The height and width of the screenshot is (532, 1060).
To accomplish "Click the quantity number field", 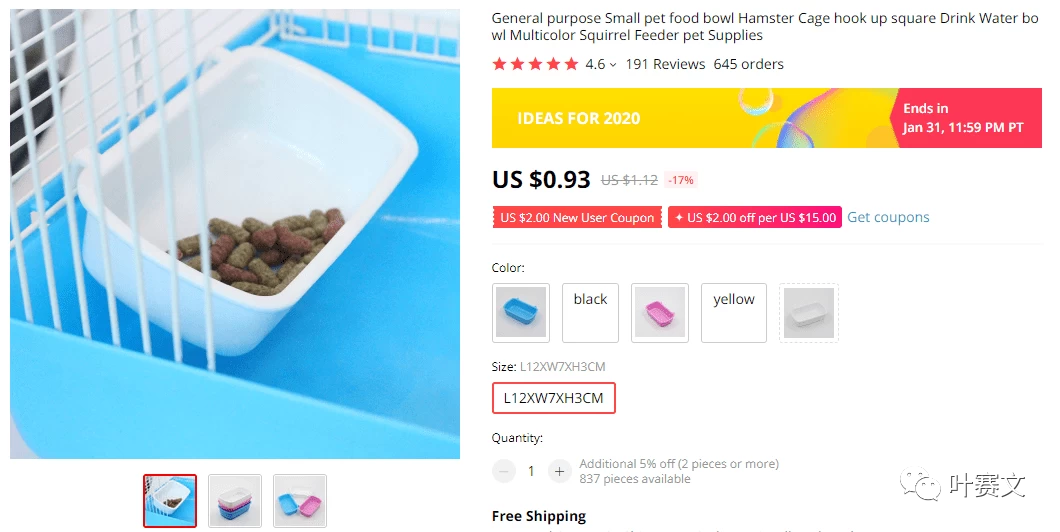I will 531,471.
